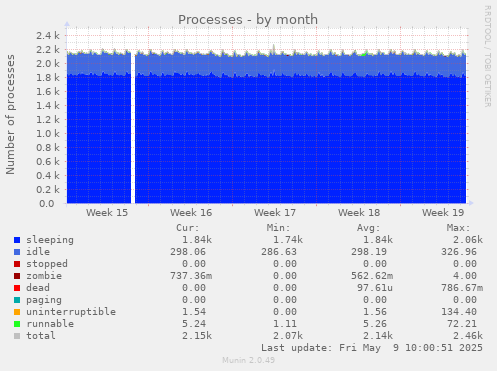
Task: Click uninterruptible max value 134.40
Action: [x=459, y=312]
